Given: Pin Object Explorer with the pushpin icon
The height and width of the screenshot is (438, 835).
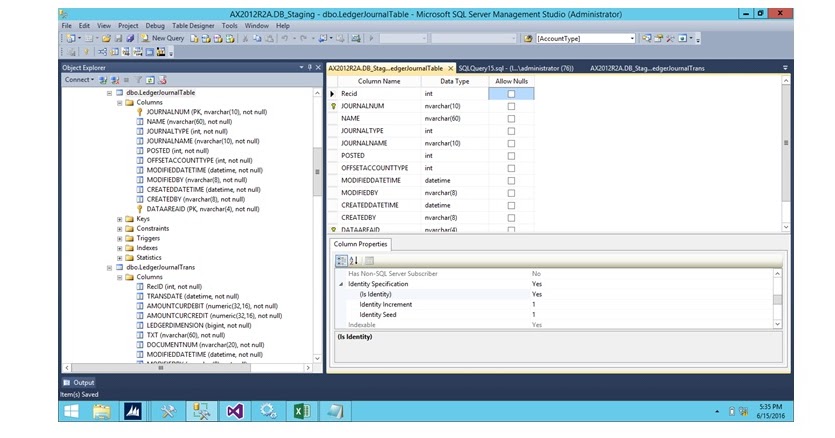Looking at the screenshot, I should tap(309, 68).
